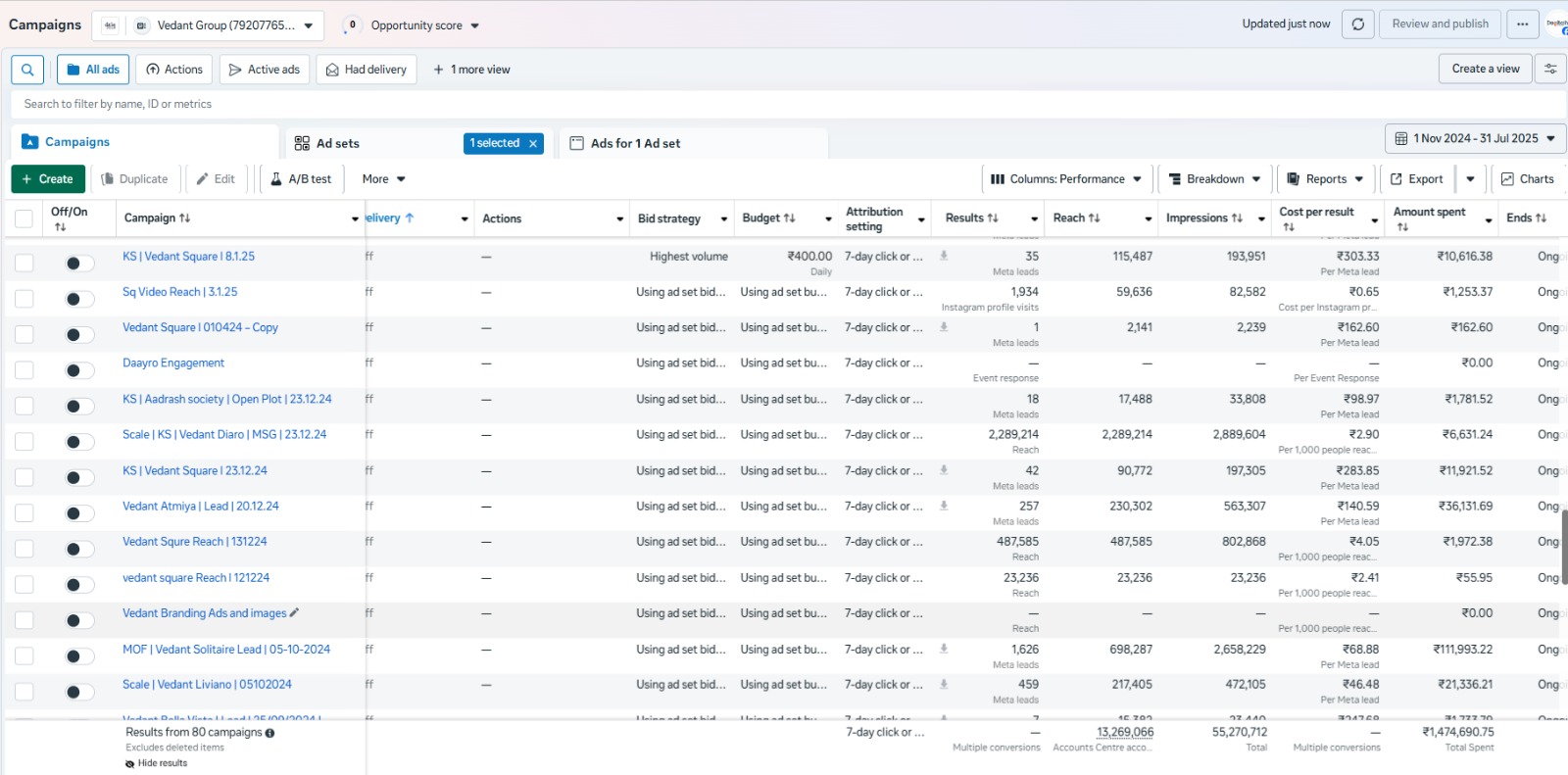1568x775 pixels.
Task: Click info icon next to Results from 80 campaigns
Action: 269,733
